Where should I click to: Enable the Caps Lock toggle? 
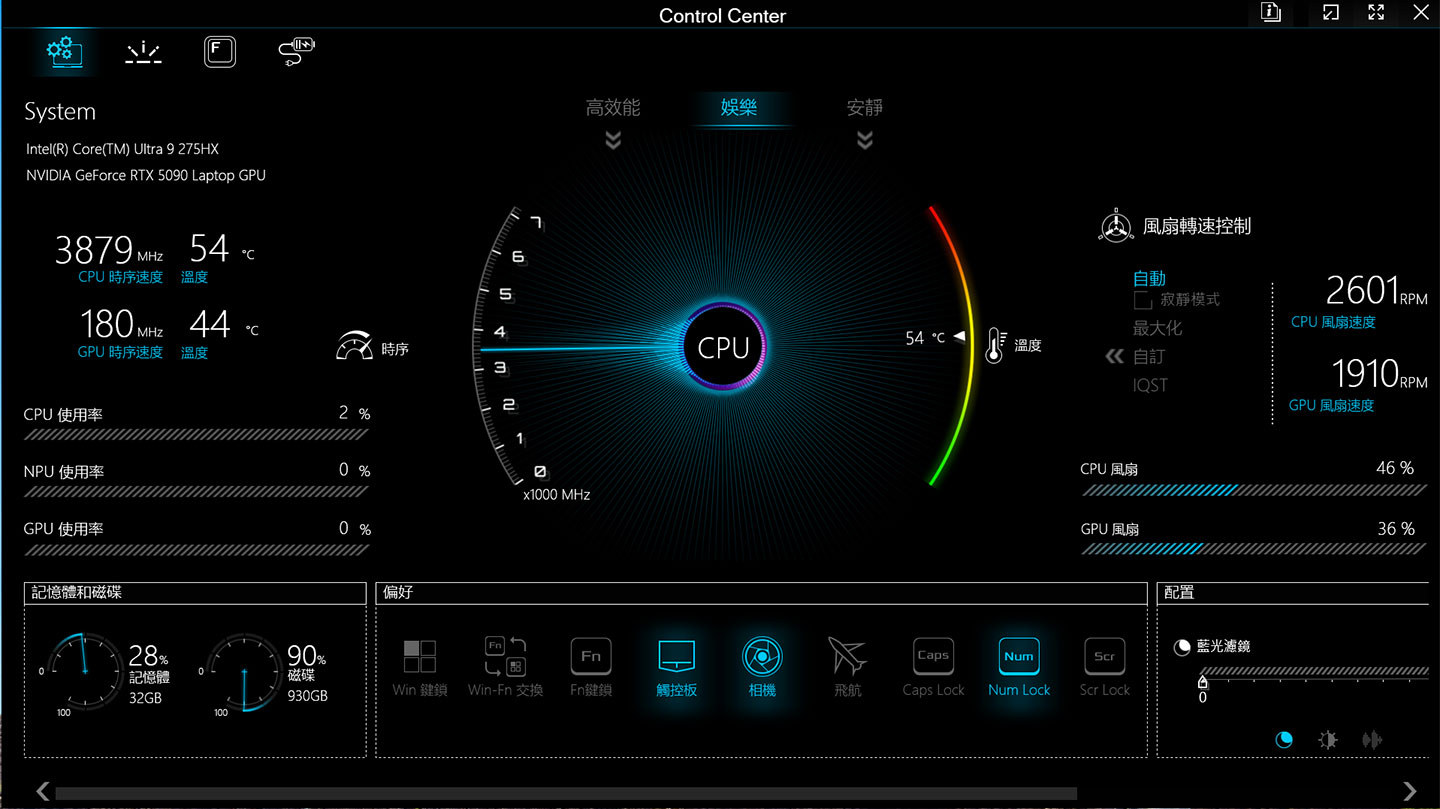[932, 657]
